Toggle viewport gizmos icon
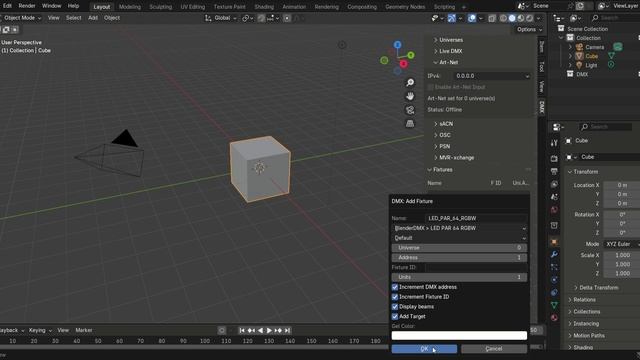Image resolution: width=640 pixels, height=360 pixels. pyautogui.click(x=451, y=18)
